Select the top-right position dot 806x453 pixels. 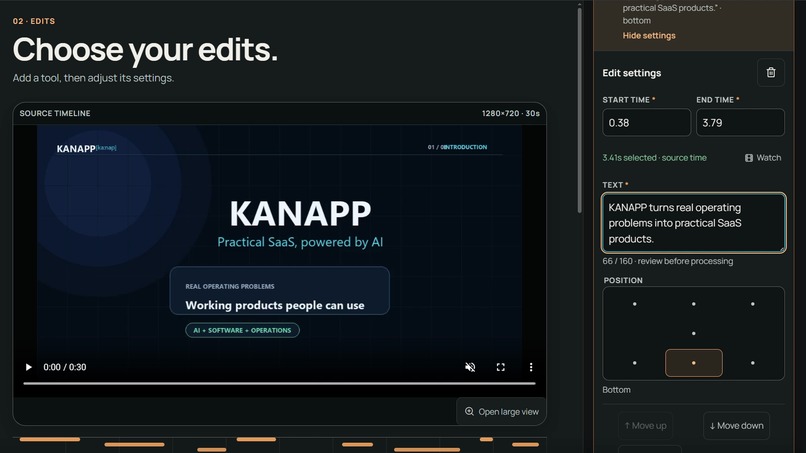[753, 304]
